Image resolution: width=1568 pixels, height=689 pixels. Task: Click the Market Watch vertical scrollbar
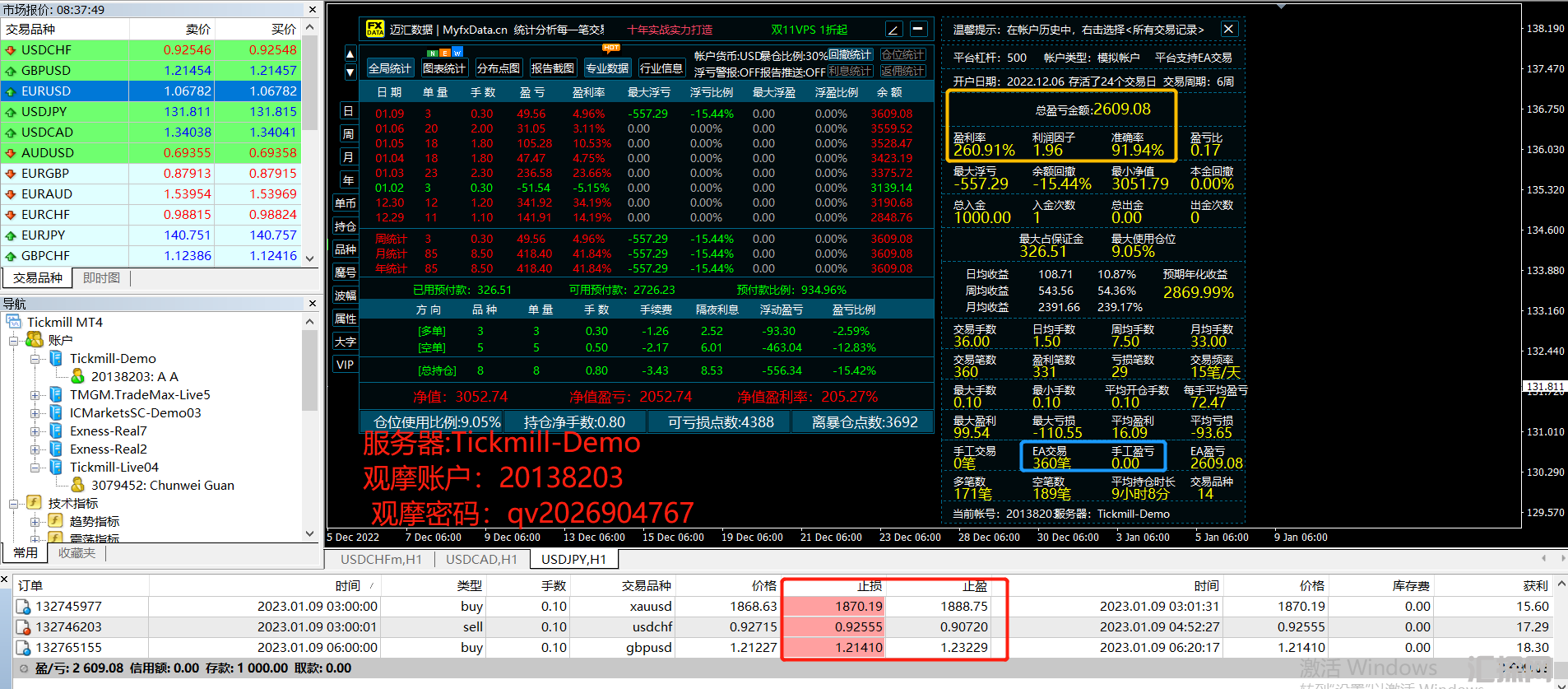[310, 142]
